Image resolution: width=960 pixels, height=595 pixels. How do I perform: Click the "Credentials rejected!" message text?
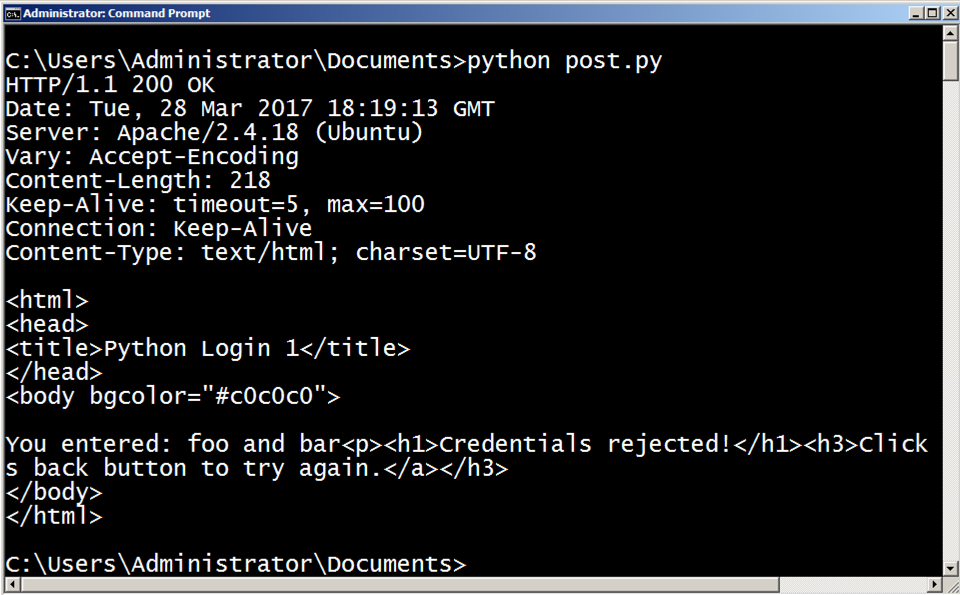(585, 444)
